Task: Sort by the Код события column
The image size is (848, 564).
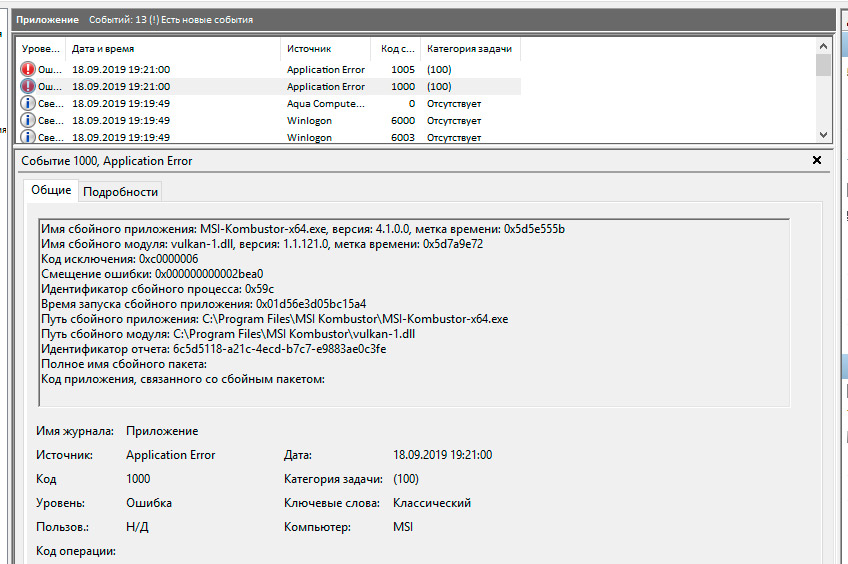Action: 396,49
